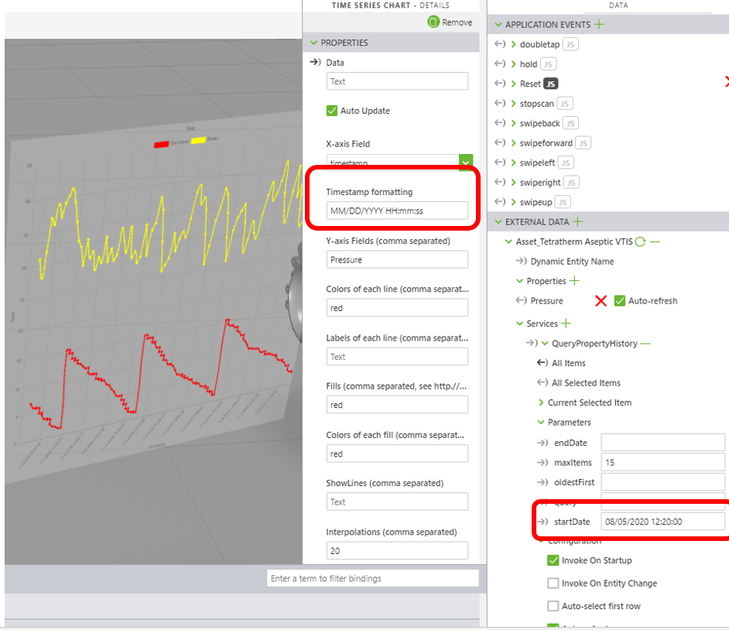Viewport: 729px width, 630px height.
Task: Enable Auto-select first row
Action: pos(553,606)
